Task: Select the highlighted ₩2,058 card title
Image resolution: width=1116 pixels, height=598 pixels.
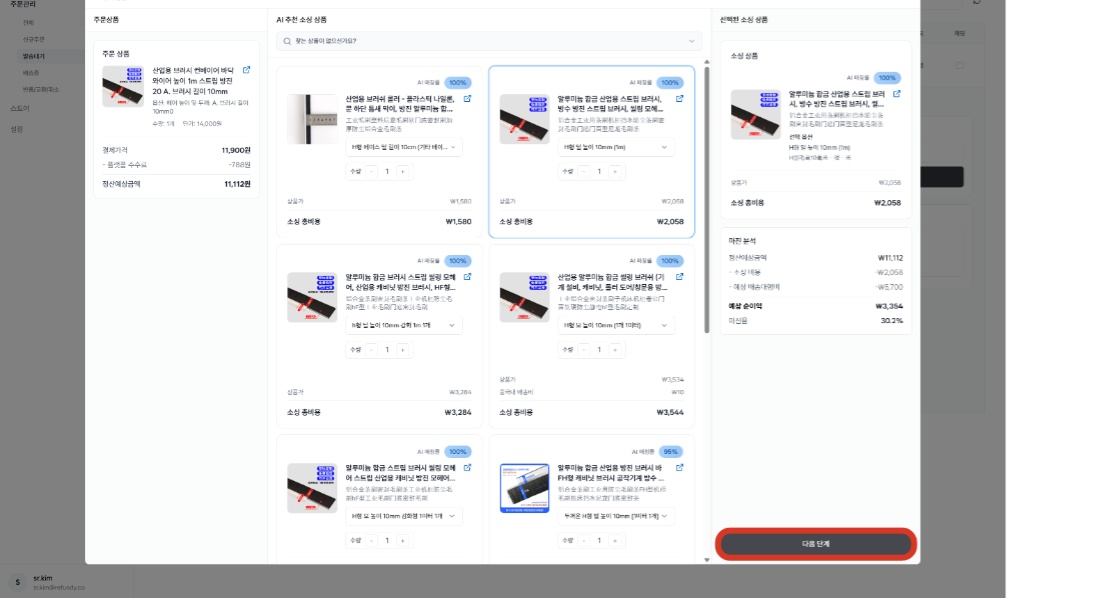Action: (x=611, y=104)
